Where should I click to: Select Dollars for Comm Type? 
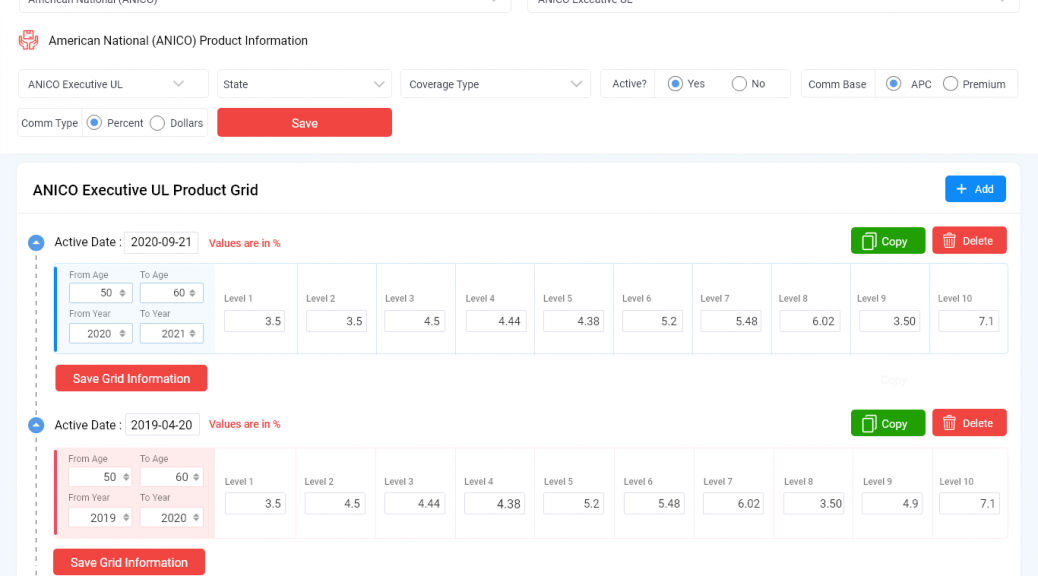(x=158, y=123)
